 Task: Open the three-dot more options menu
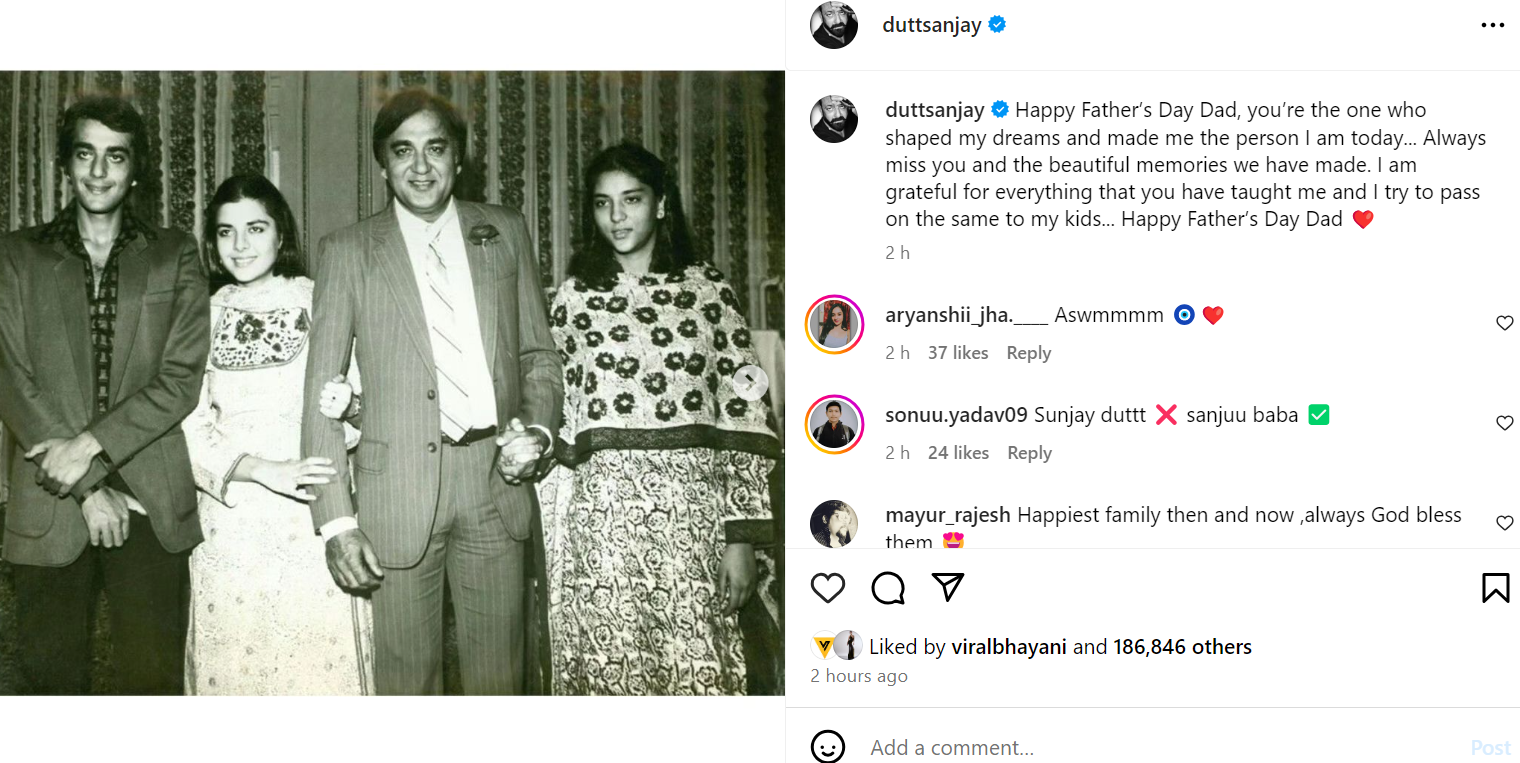[x=1492, y=25]
